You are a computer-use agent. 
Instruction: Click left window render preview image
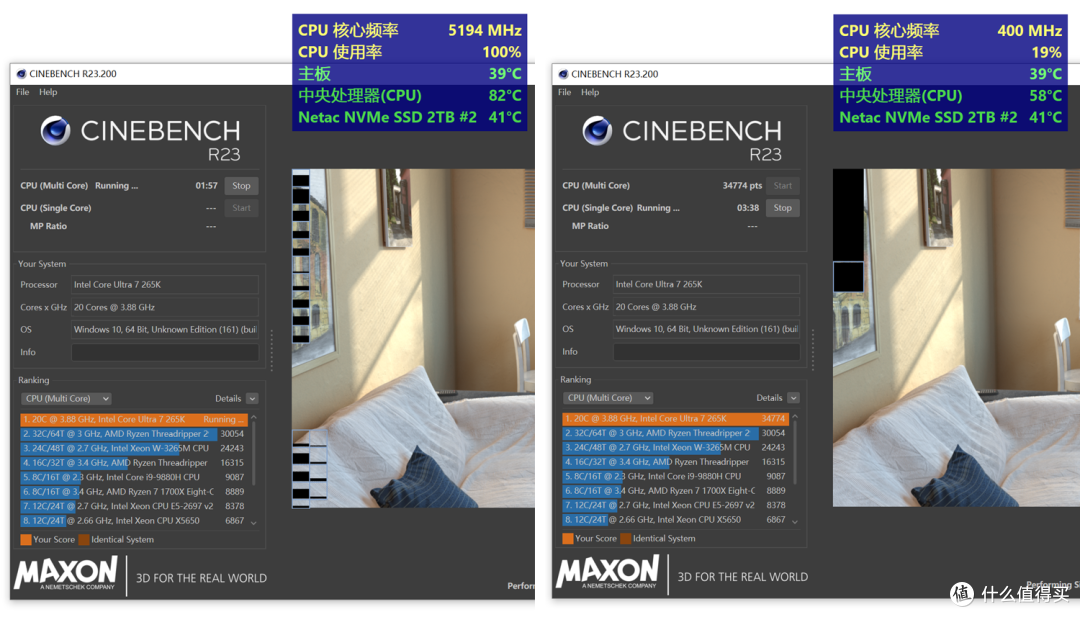413,338
